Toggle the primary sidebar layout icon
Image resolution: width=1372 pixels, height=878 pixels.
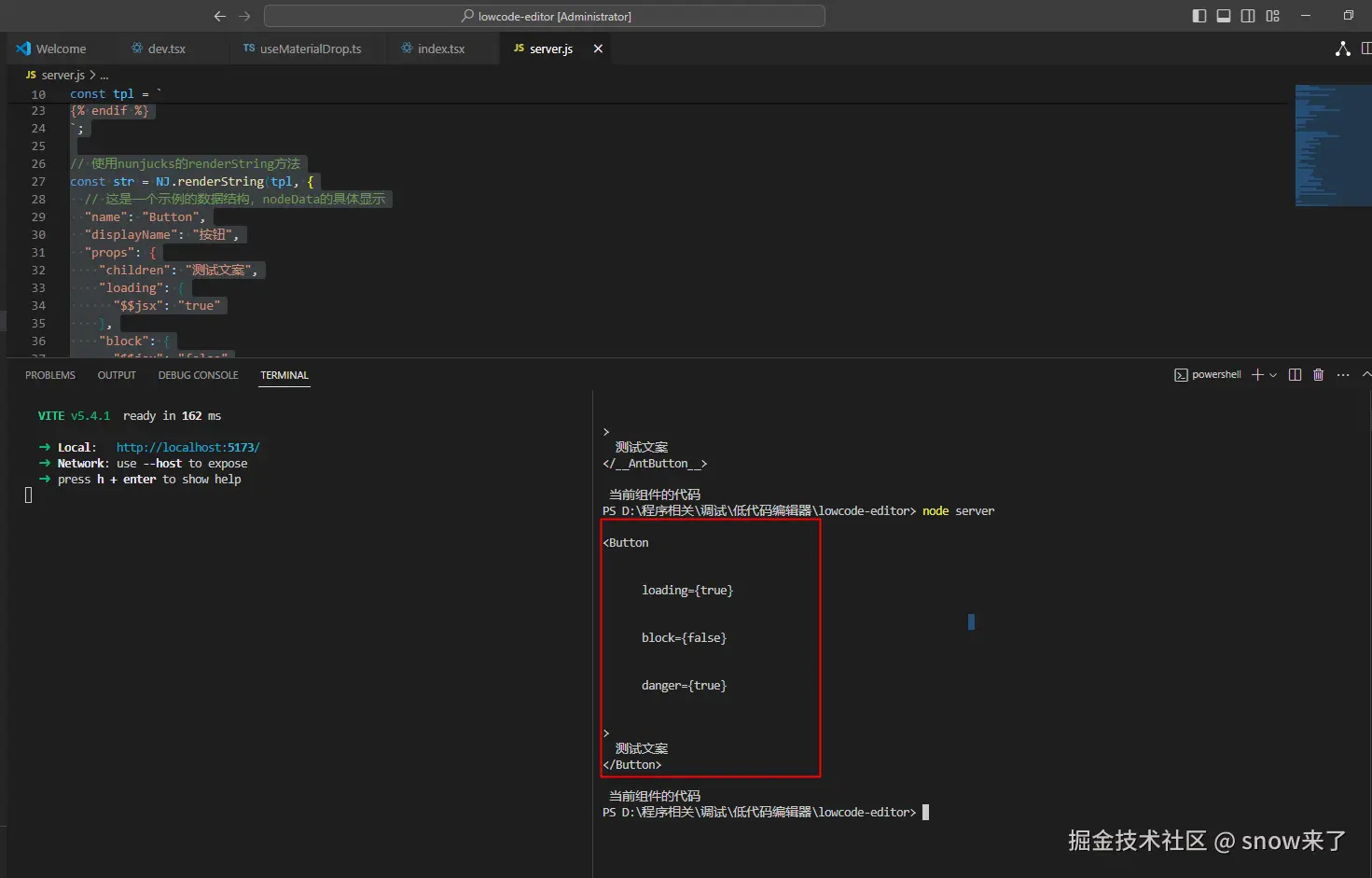click(1199, 16)
